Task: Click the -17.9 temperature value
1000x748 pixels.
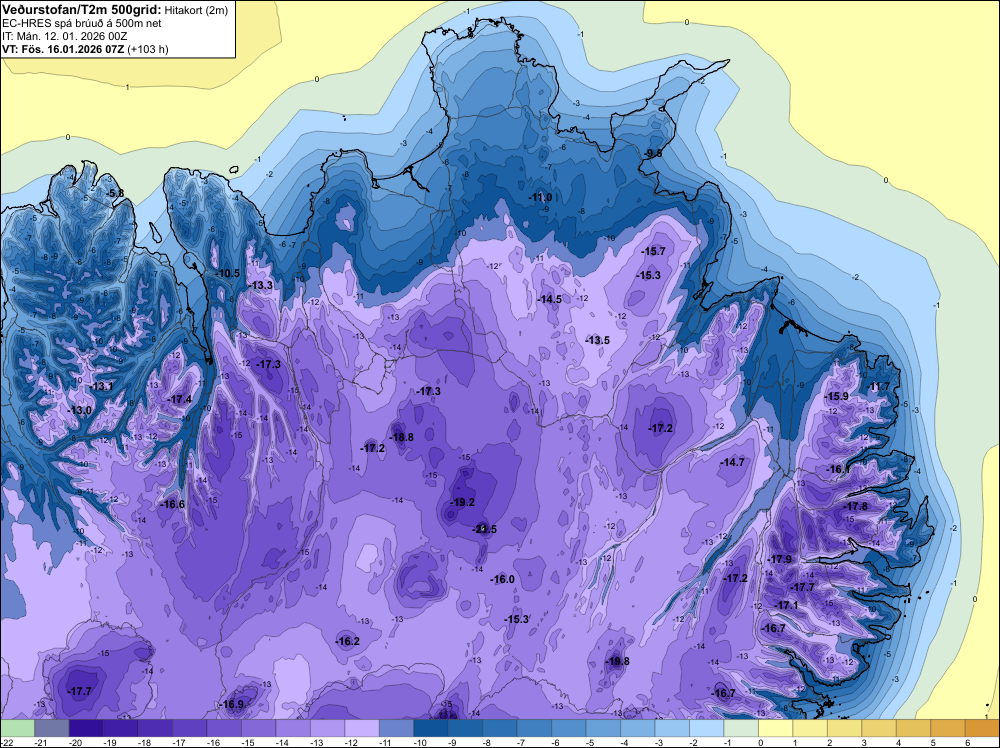Action: coord(779,559)
